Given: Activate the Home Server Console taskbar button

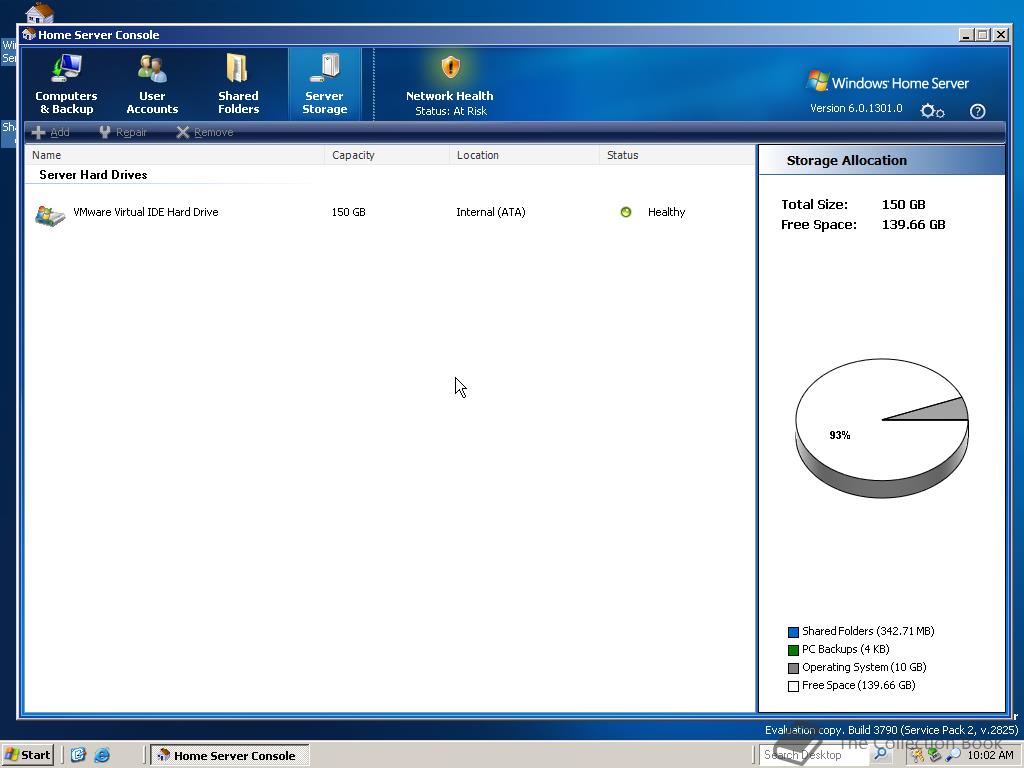Looking at the screenshot, I should pos(230,756).
